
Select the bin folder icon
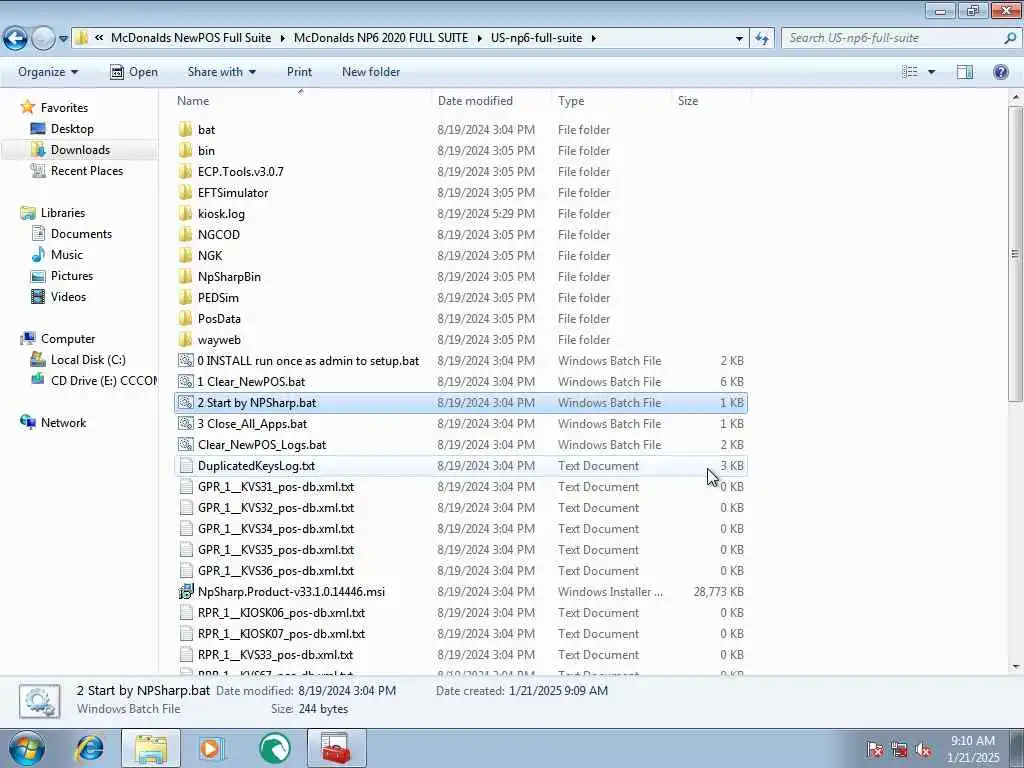185,150
